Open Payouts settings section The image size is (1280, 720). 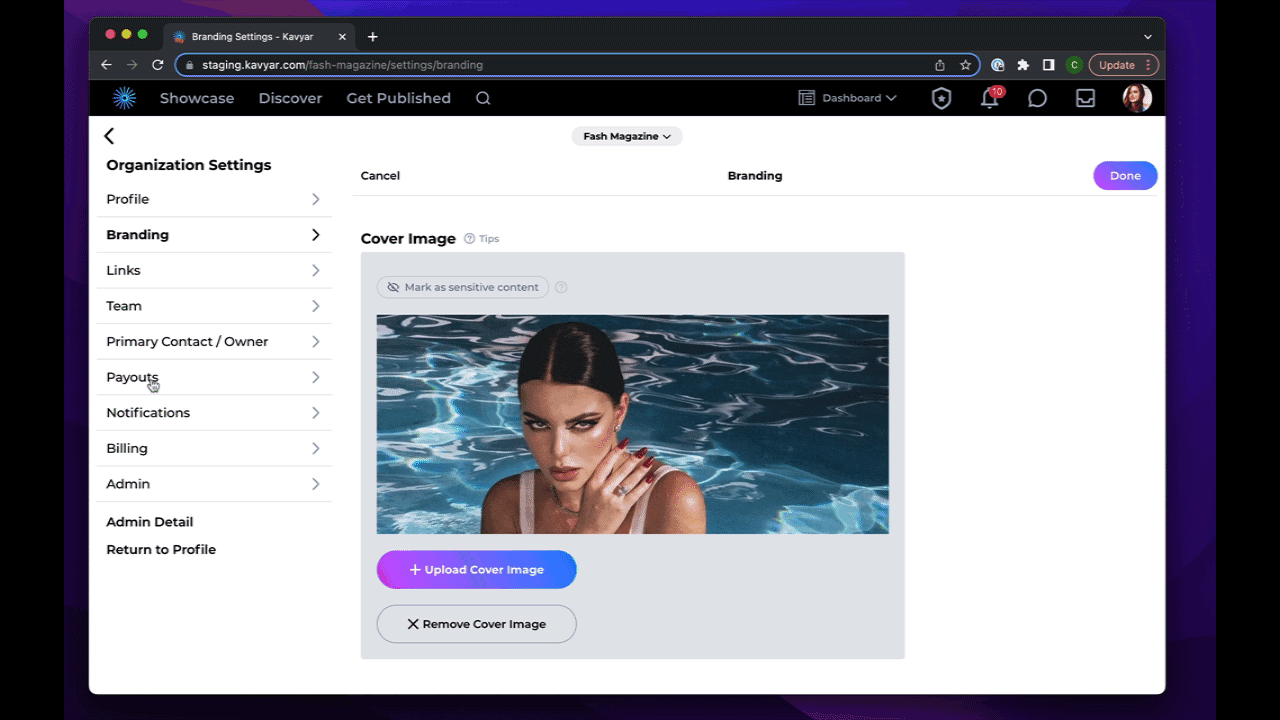pos(214,377)
